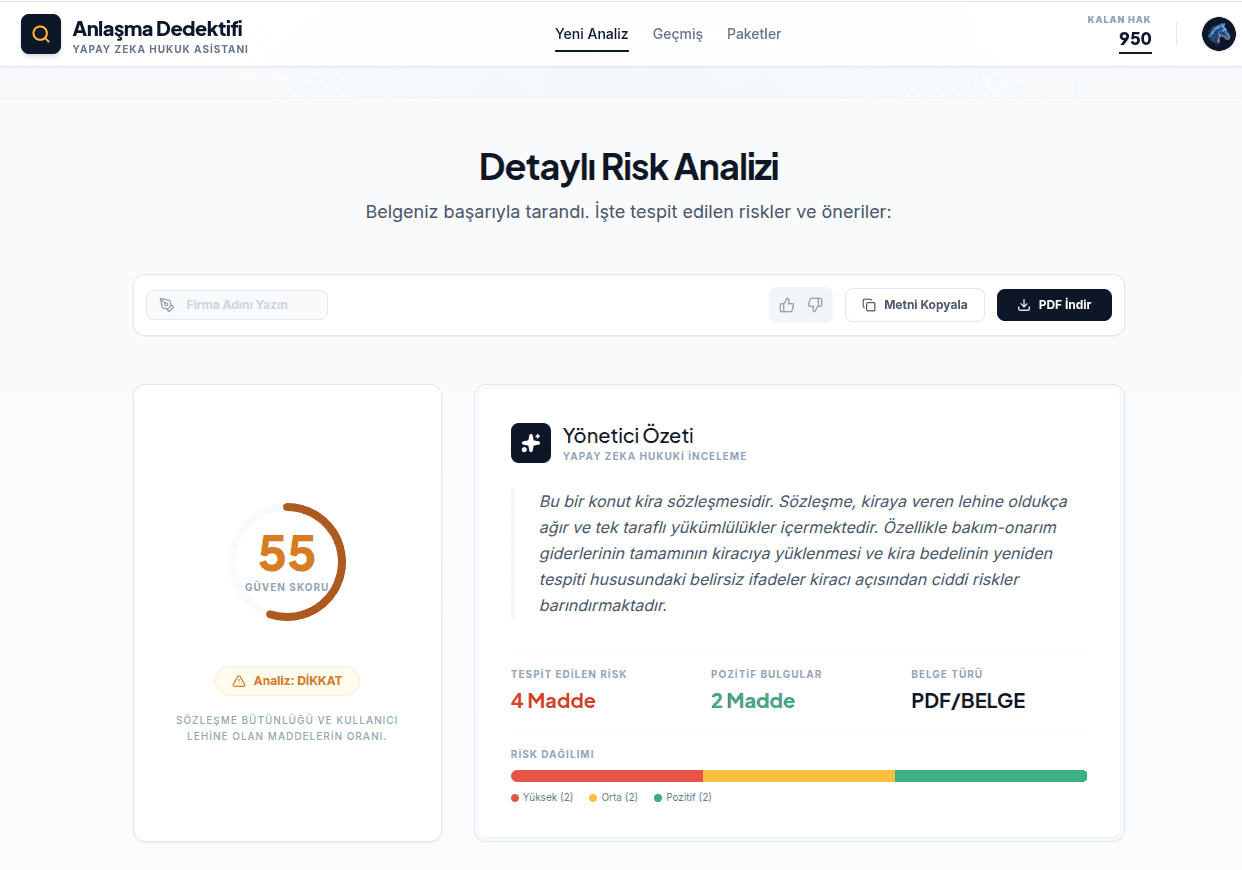Click the download icon inside PDF İndir
The height and width of the screenshot is (870, 1242).
coord(1023,304)
